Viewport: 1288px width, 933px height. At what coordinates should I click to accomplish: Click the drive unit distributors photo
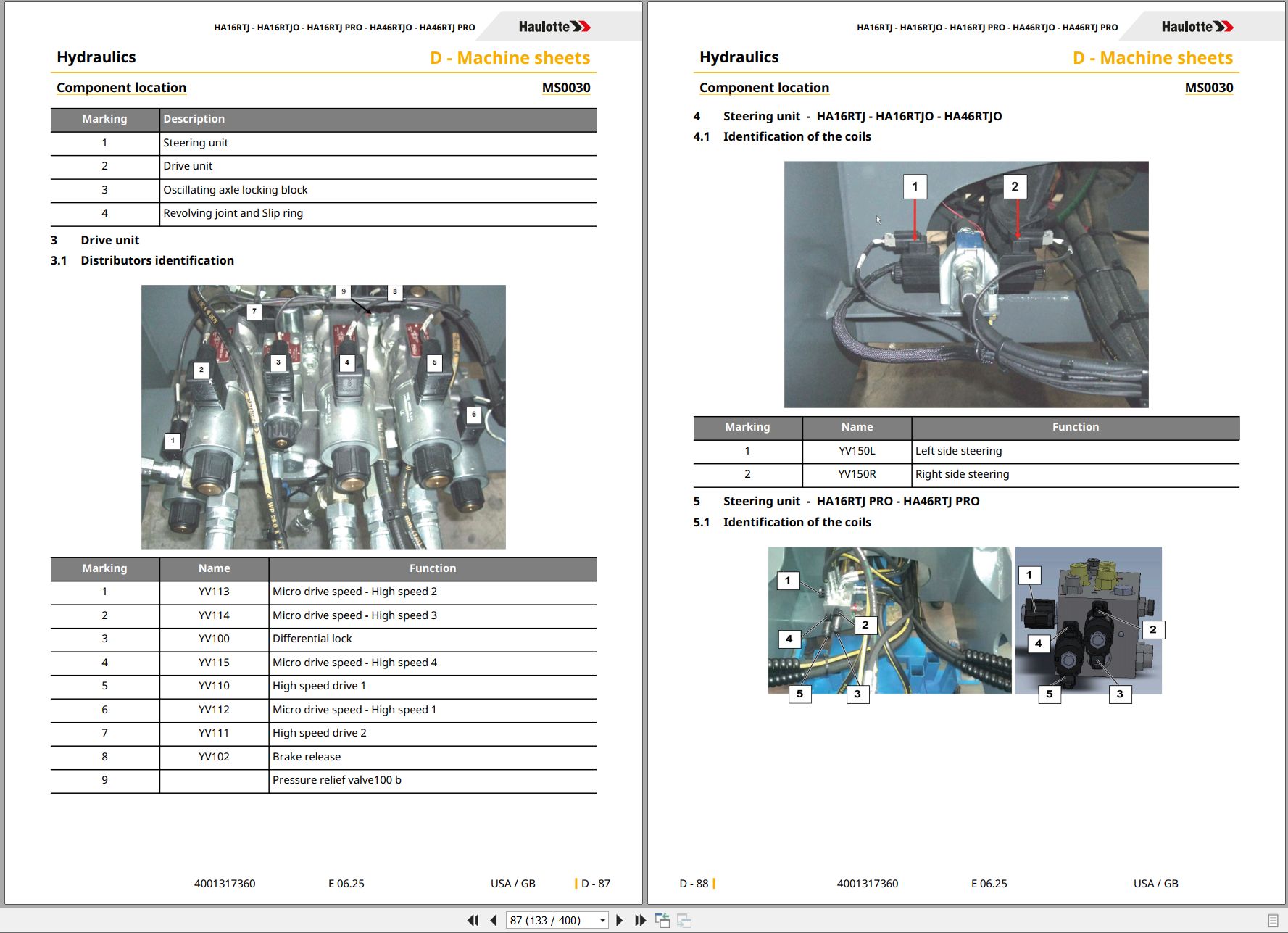(x=323, y=417)
